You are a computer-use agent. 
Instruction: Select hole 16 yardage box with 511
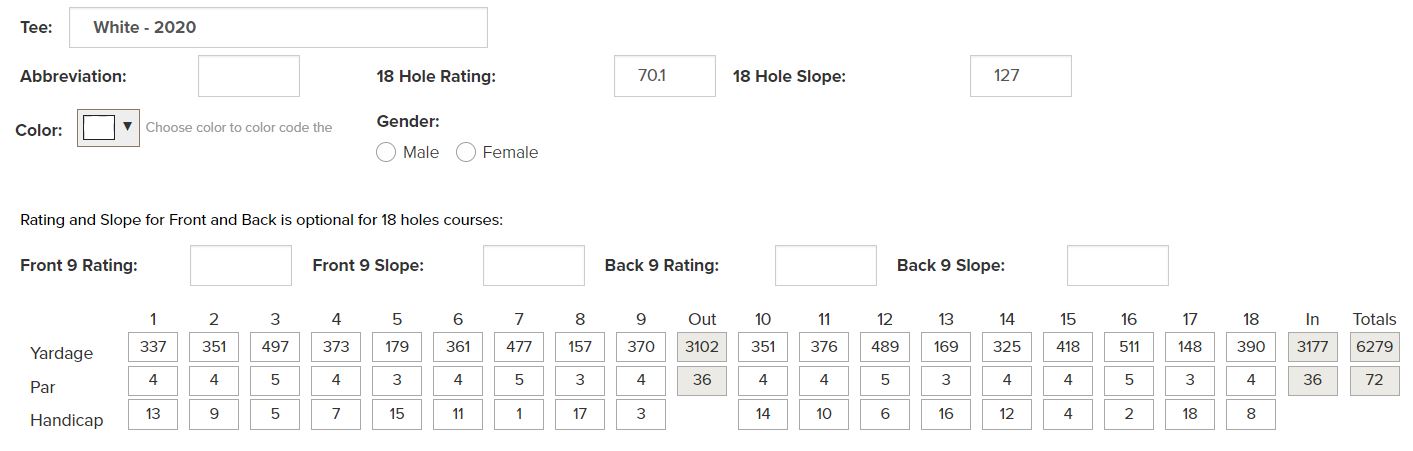click(x=1129, y=347)
